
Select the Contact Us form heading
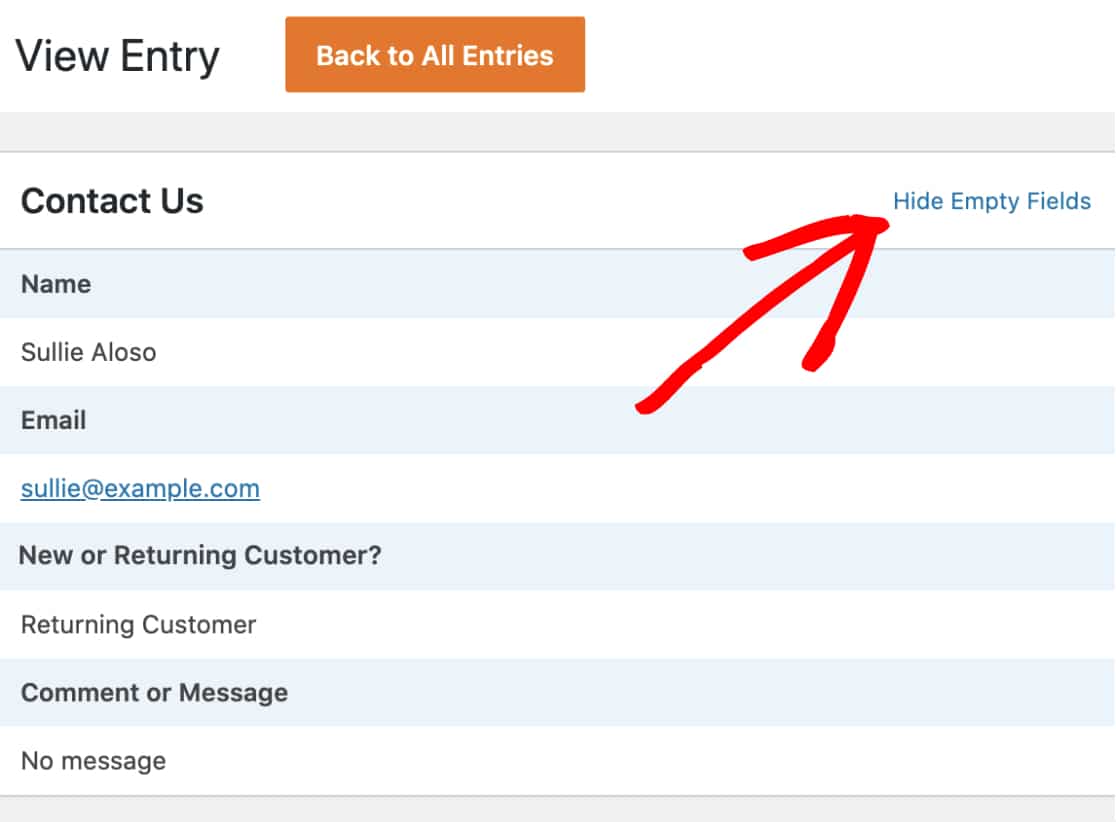click(x=112, y=201)
